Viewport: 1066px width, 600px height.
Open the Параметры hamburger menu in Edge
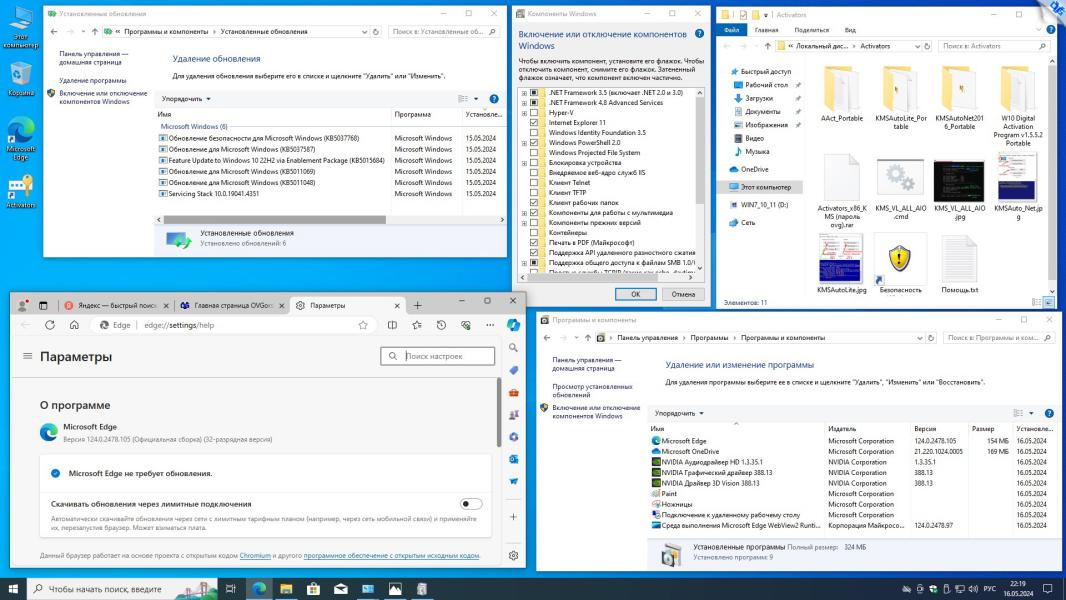click(x=28, y=356)
